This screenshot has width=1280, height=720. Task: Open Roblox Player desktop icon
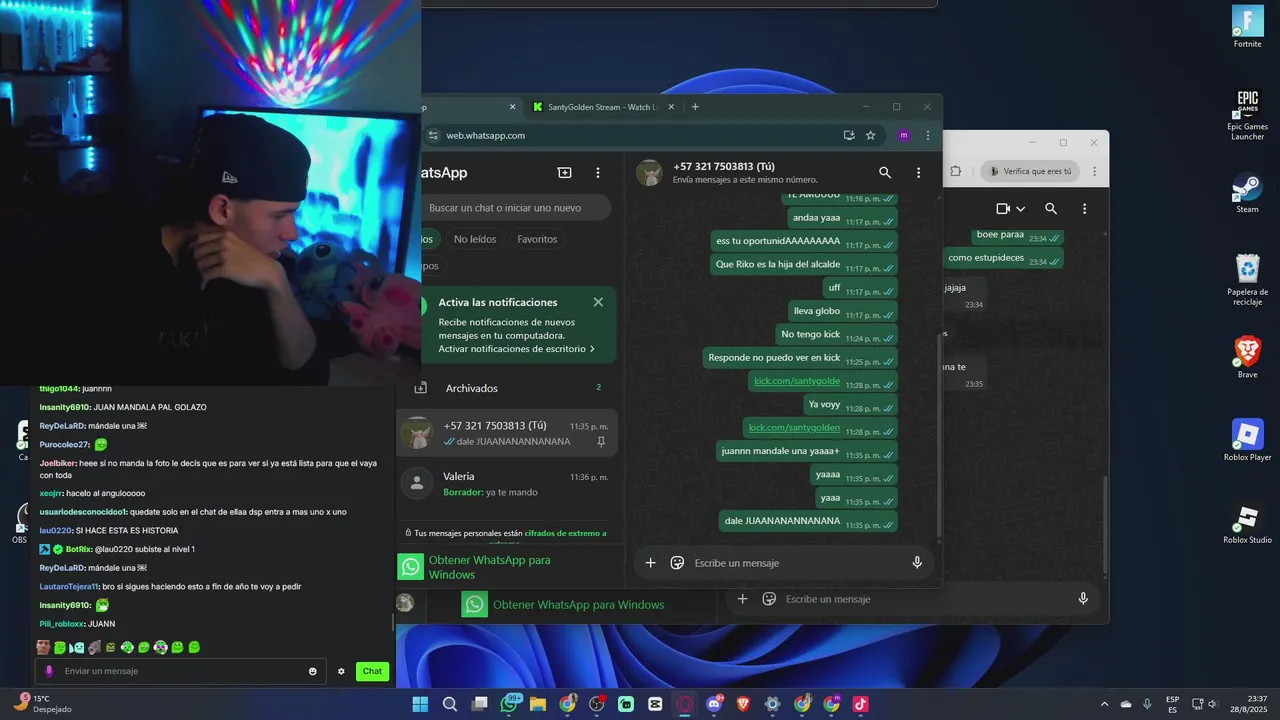[1247, 440]
